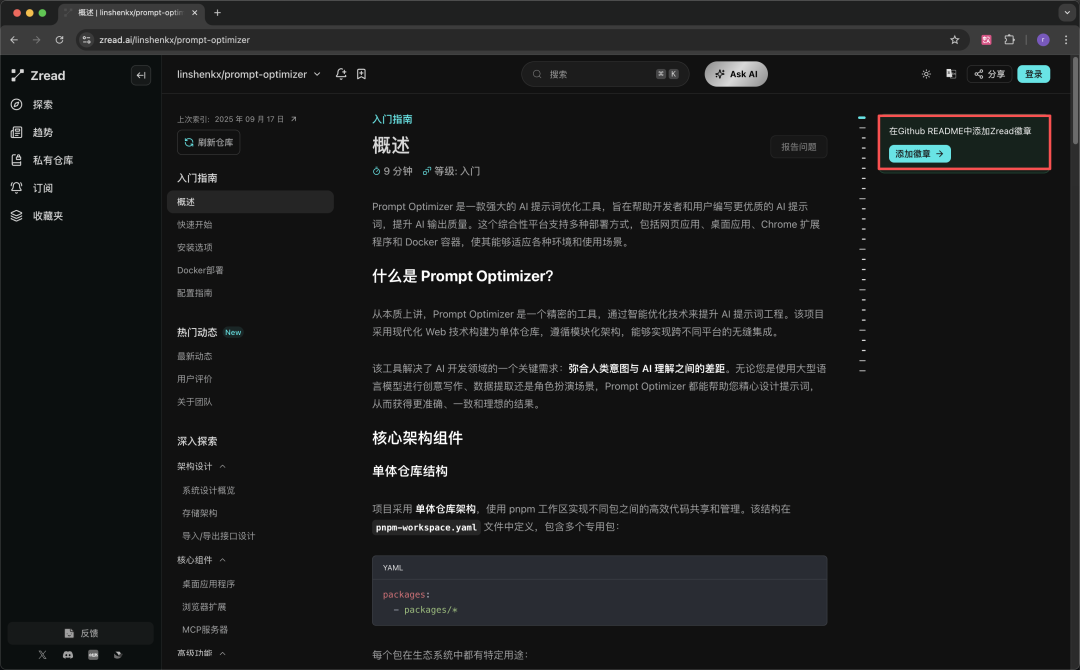1080x670 pixels.
Task: Open the linshenkx/prompt-optimizer repo dropdown
Action: click(x=249, y=74)
